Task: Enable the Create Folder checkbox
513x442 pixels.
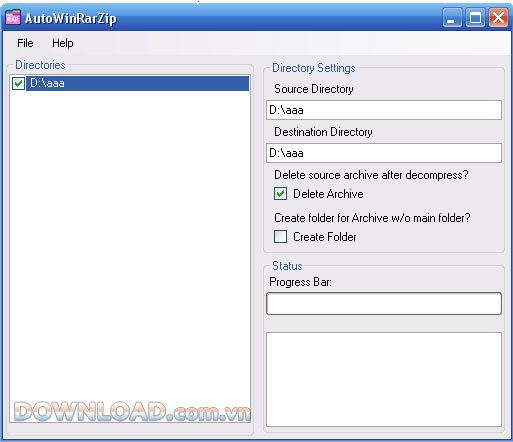Action: tap(280, 237)
